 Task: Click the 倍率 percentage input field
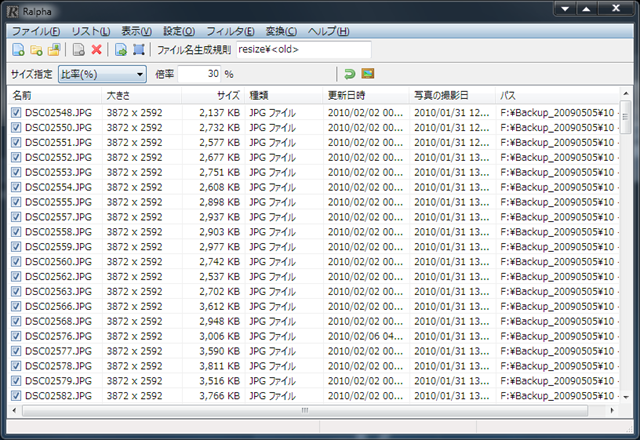point(199,74)
